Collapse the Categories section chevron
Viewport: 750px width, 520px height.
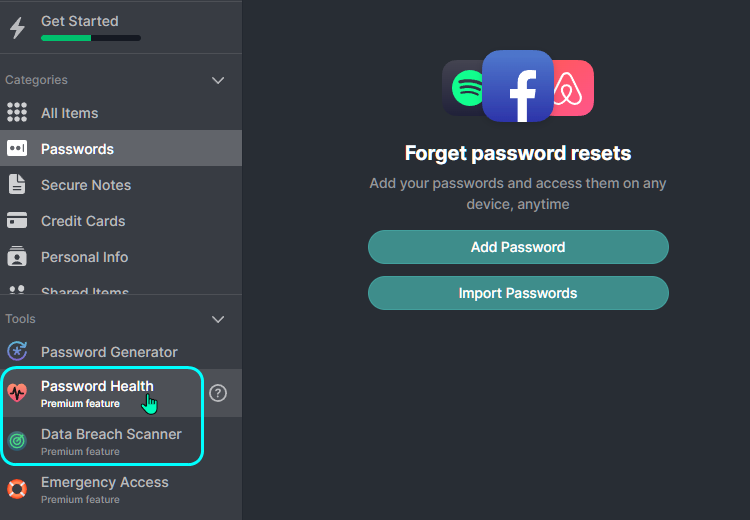pos(218,80)
